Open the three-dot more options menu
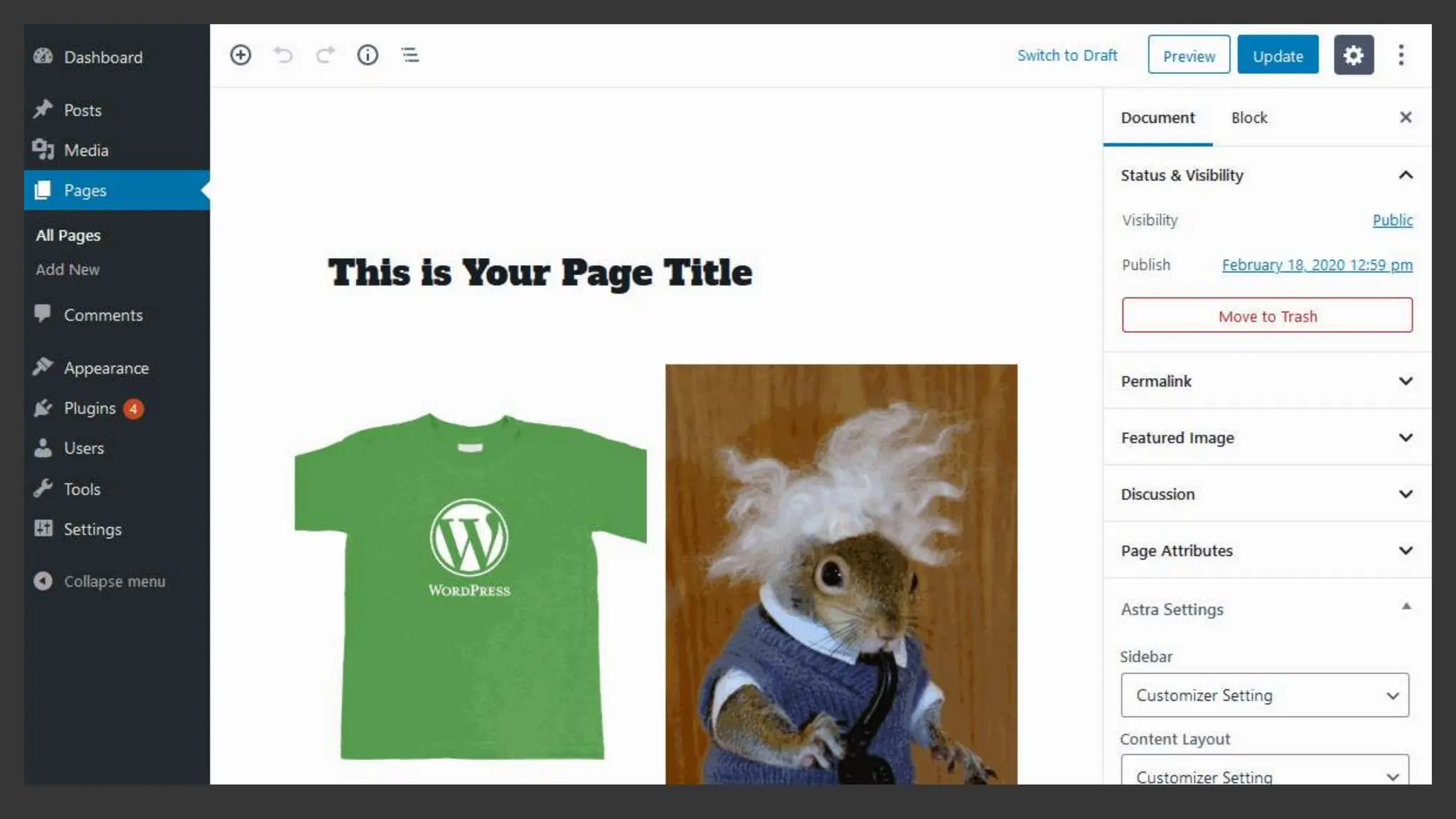The width and height of the screenshot is (1456, 819). pyautogui.click(x=1401, y=55)
